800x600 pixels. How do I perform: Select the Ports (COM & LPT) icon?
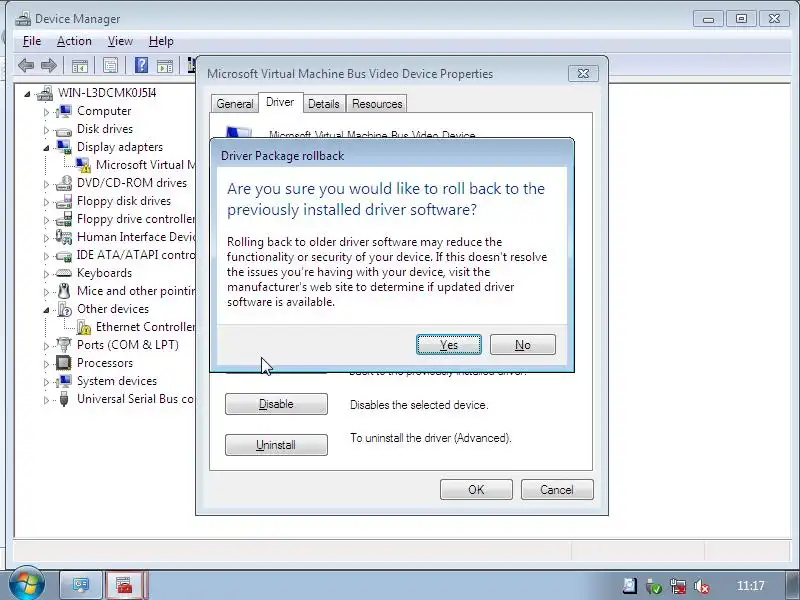click(x=64, y=345)
